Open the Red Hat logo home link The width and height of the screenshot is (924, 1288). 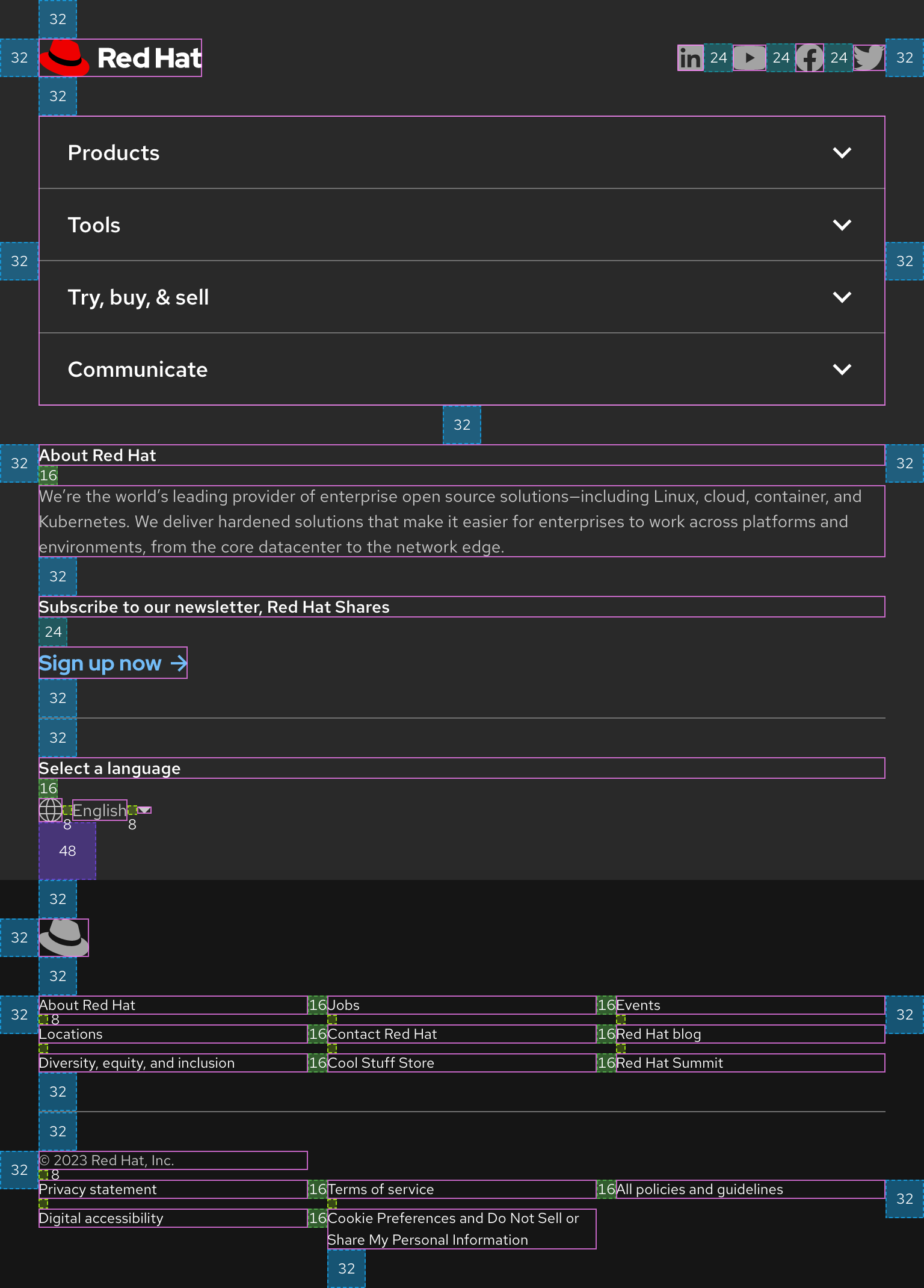[120, 58]
